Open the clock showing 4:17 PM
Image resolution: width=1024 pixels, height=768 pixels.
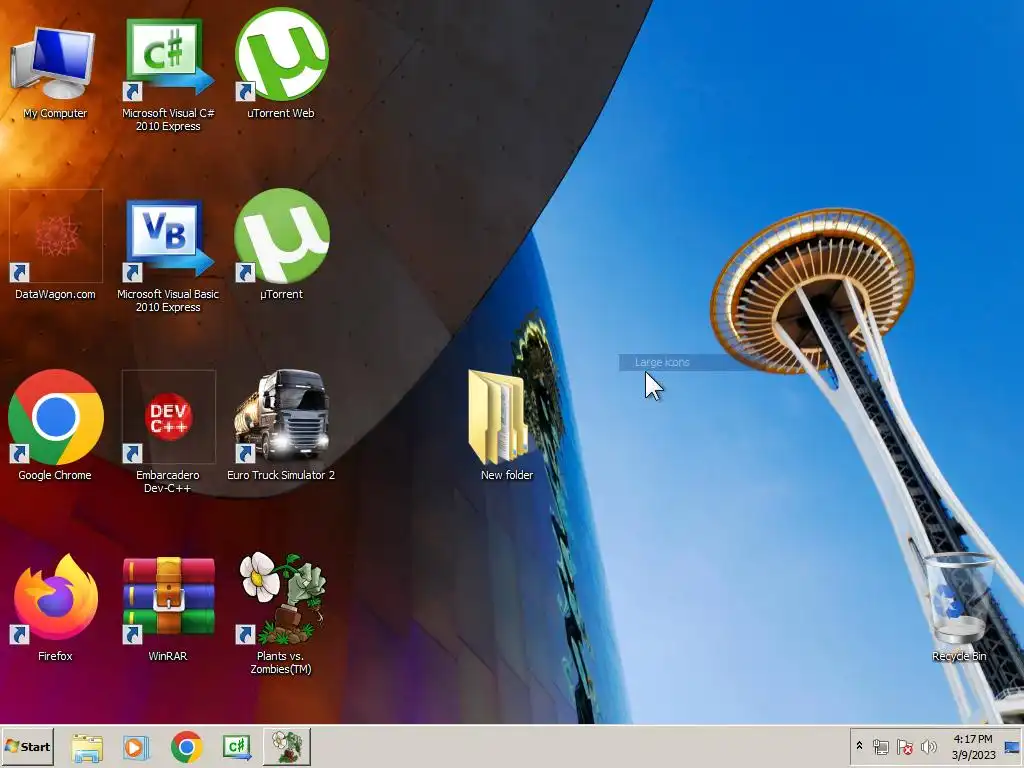pyautogui.click(x=973, y=746)
